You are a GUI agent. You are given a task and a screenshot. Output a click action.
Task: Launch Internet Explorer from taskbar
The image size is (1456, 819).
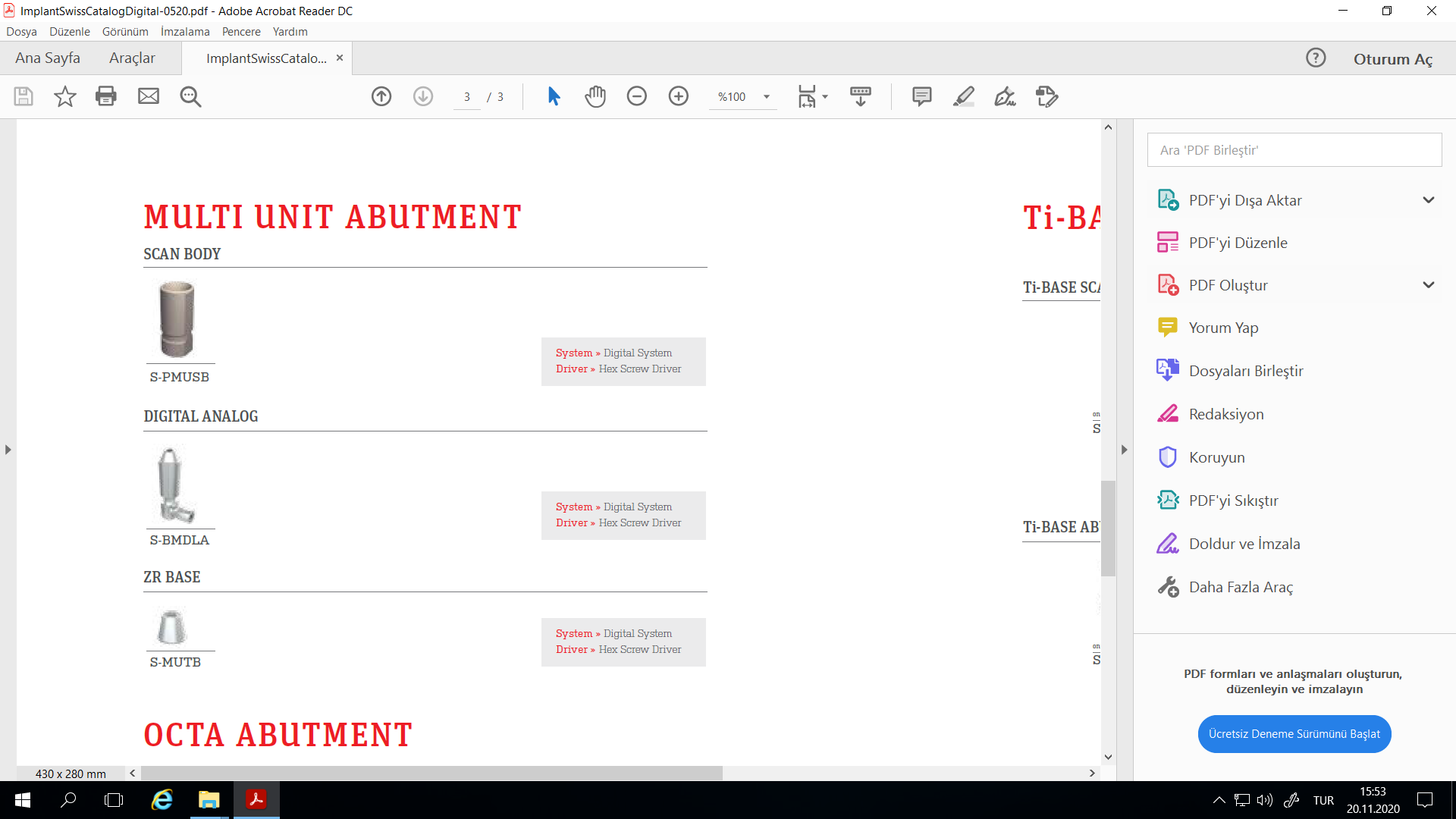(162, 800)
